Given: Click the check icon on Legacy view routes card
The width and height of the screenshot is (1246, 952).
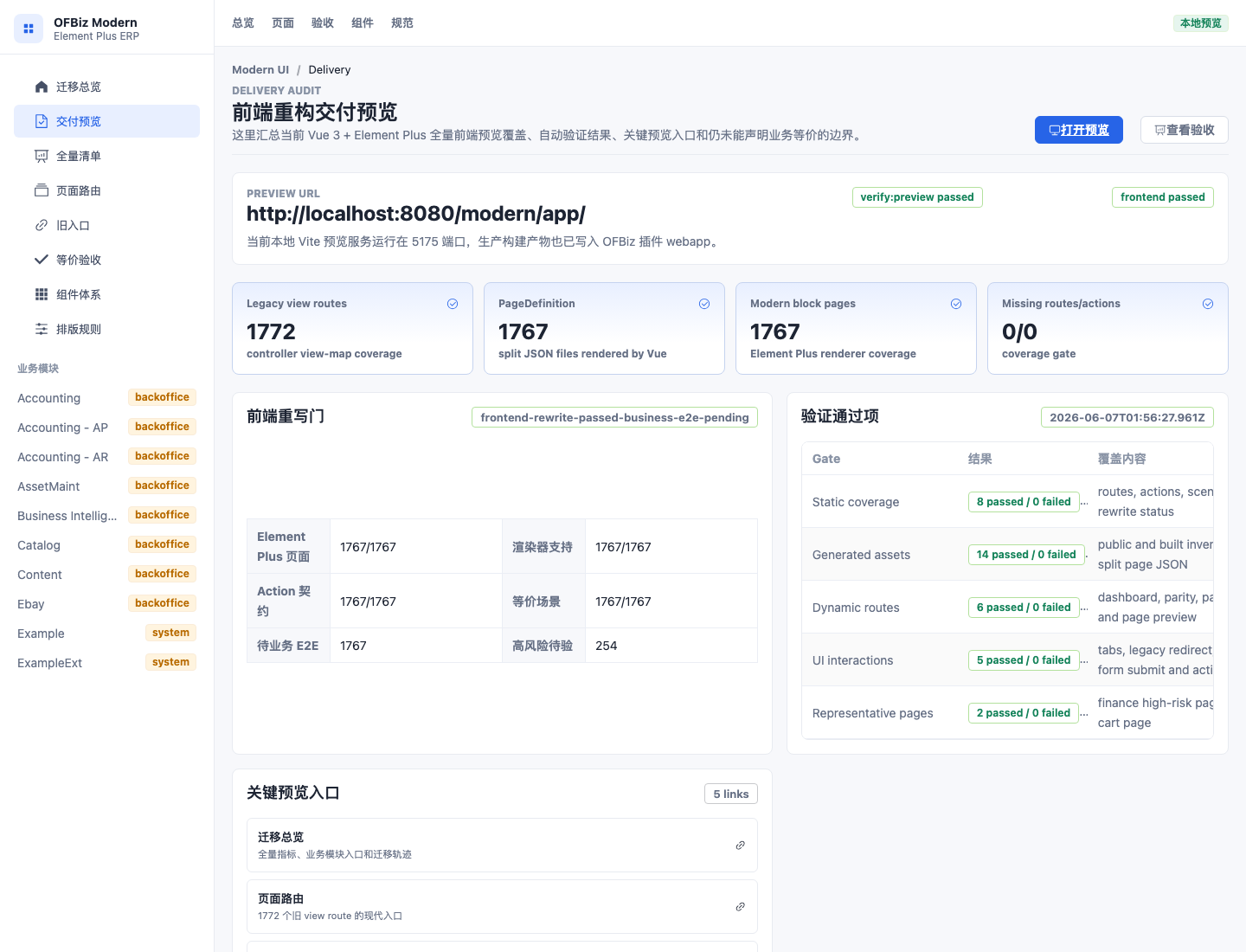Looking at the screenshot, I should click(453, 304).
